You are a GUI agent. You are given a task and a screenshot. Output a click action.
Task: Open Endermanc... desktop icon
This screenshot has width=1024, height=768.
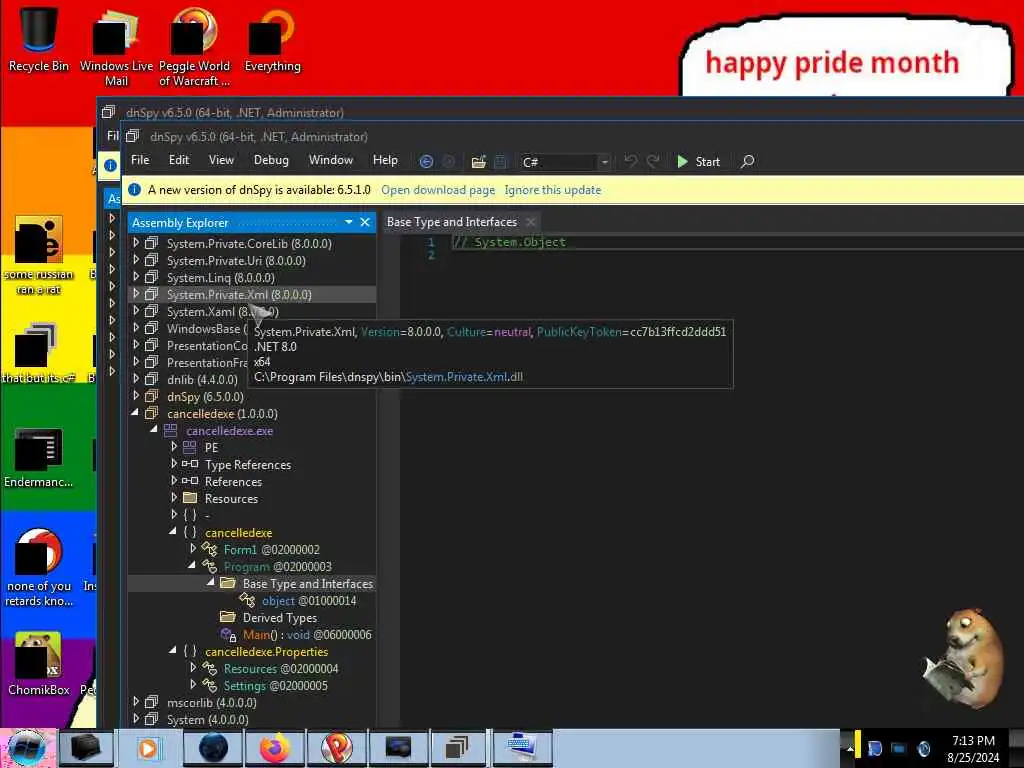39,457
